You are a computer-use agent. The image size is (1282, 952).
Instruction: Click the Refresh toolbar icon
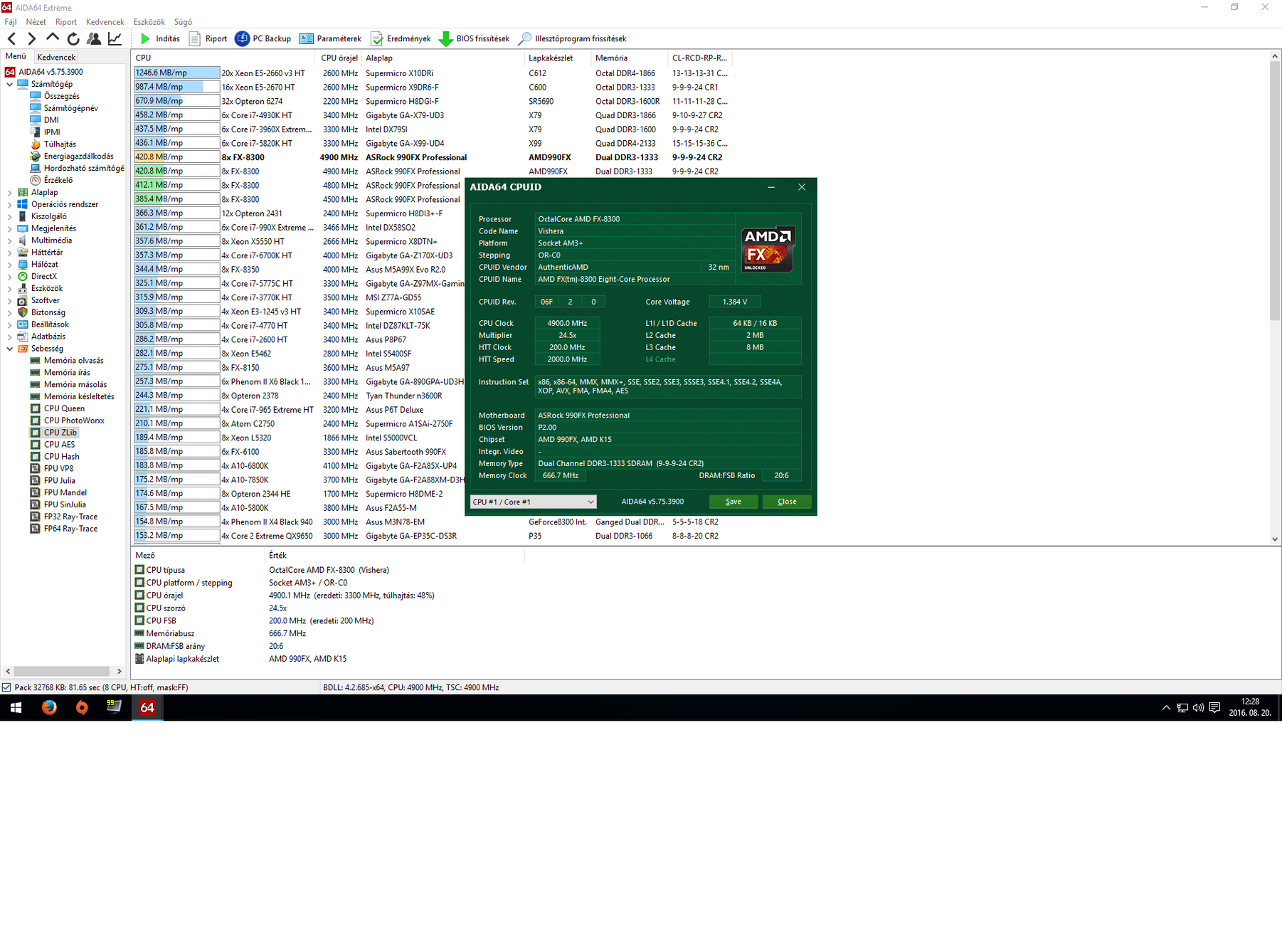click(x=73, y=38)
